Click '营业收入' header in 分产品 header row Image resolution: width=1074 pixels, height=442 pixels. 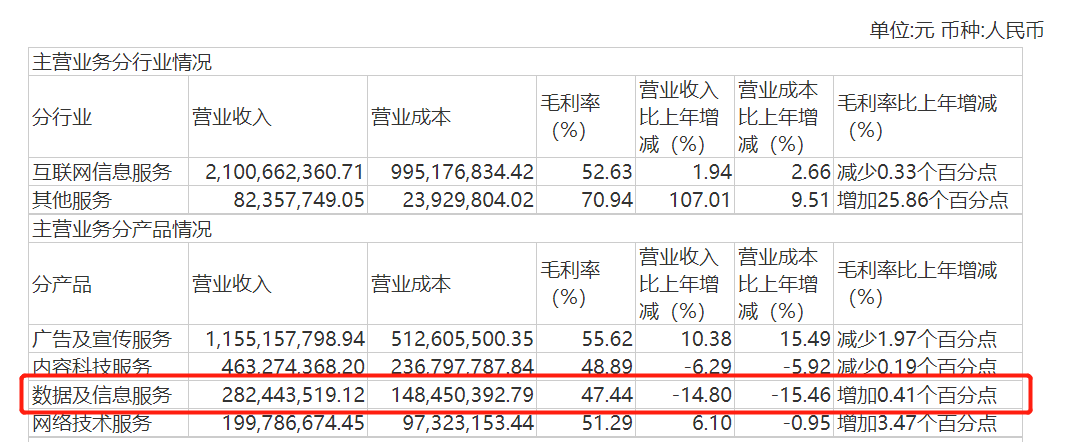pos(232,284)
